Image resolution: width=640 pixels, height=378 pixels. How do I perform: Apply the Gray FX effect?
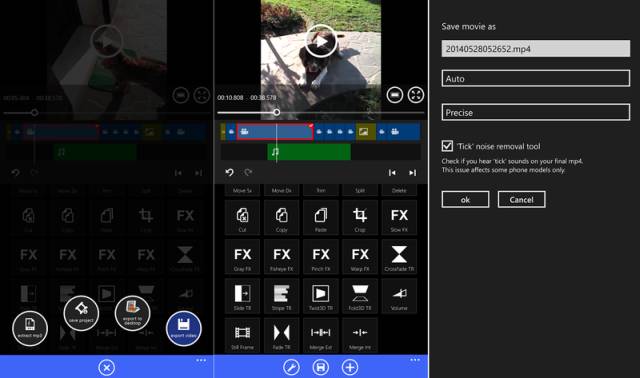pos(242,256)
